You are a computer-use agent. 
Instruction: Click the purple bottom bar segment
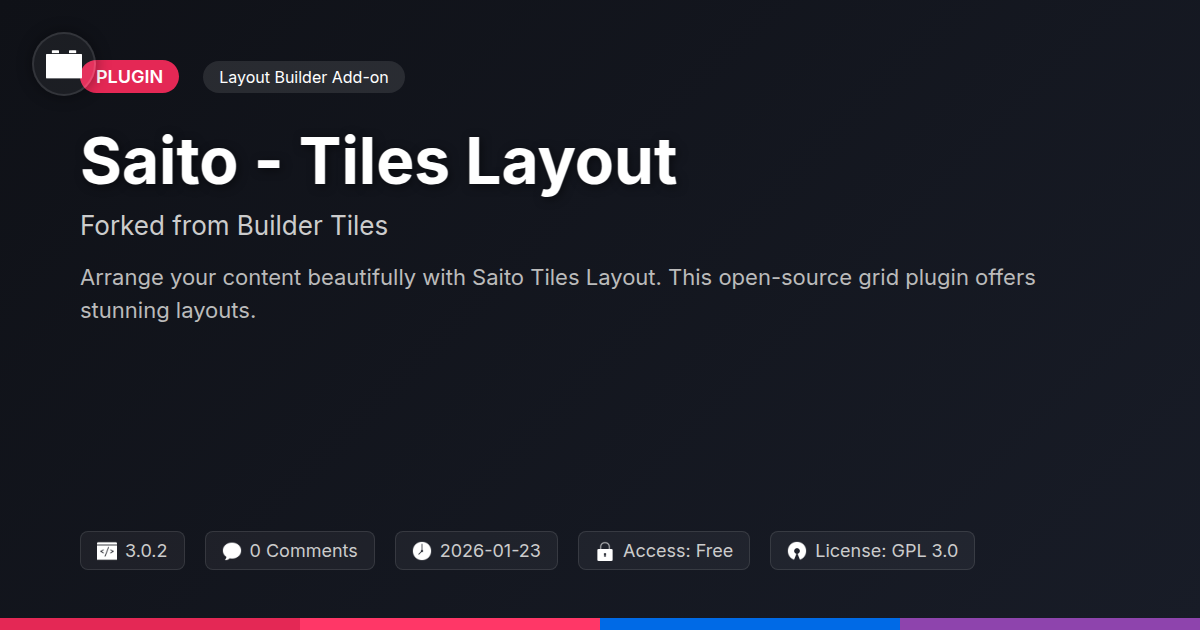pos(1050,623)
